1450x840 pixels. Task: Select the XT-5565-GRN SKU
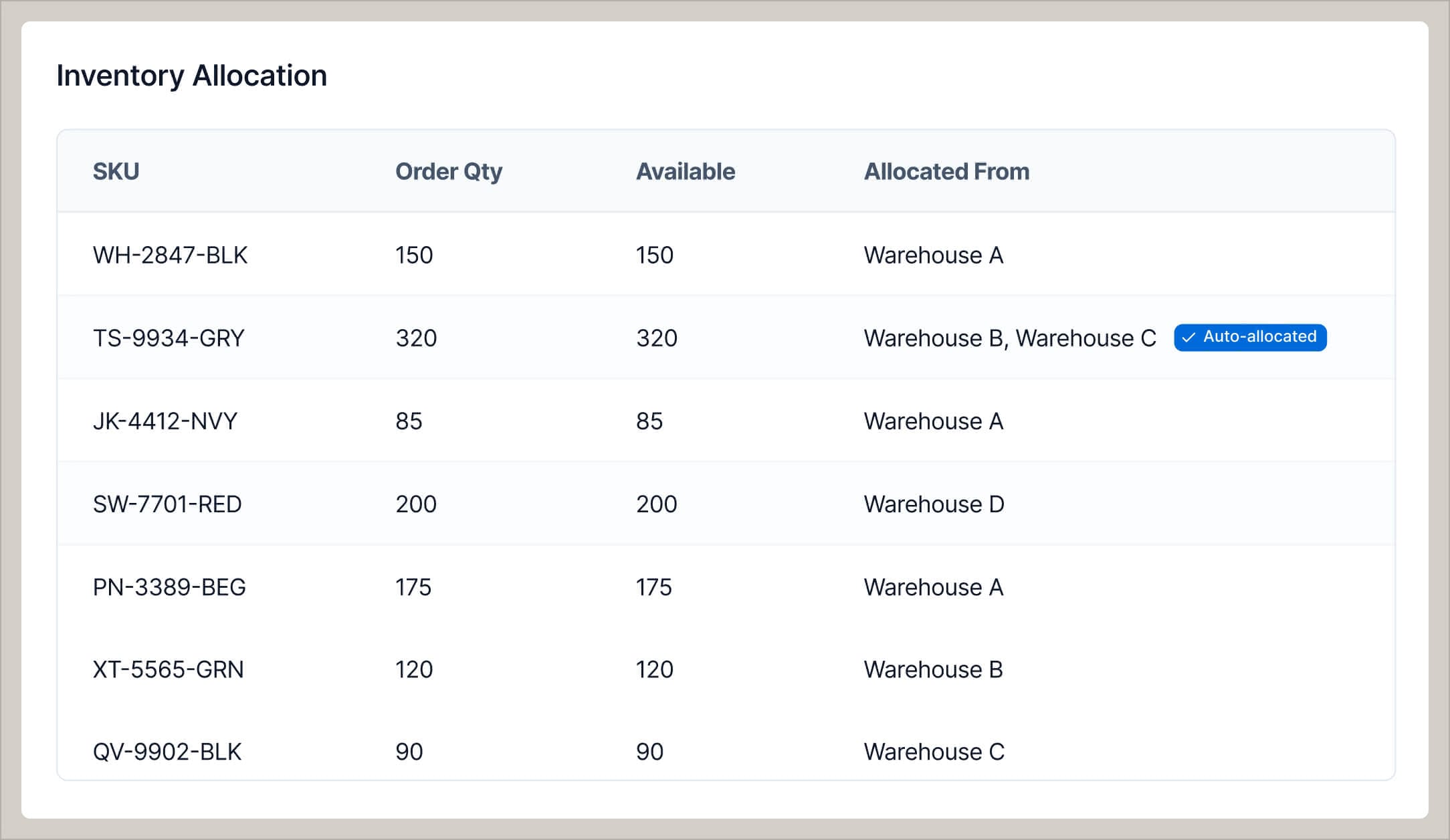click(x=168, y=669)
